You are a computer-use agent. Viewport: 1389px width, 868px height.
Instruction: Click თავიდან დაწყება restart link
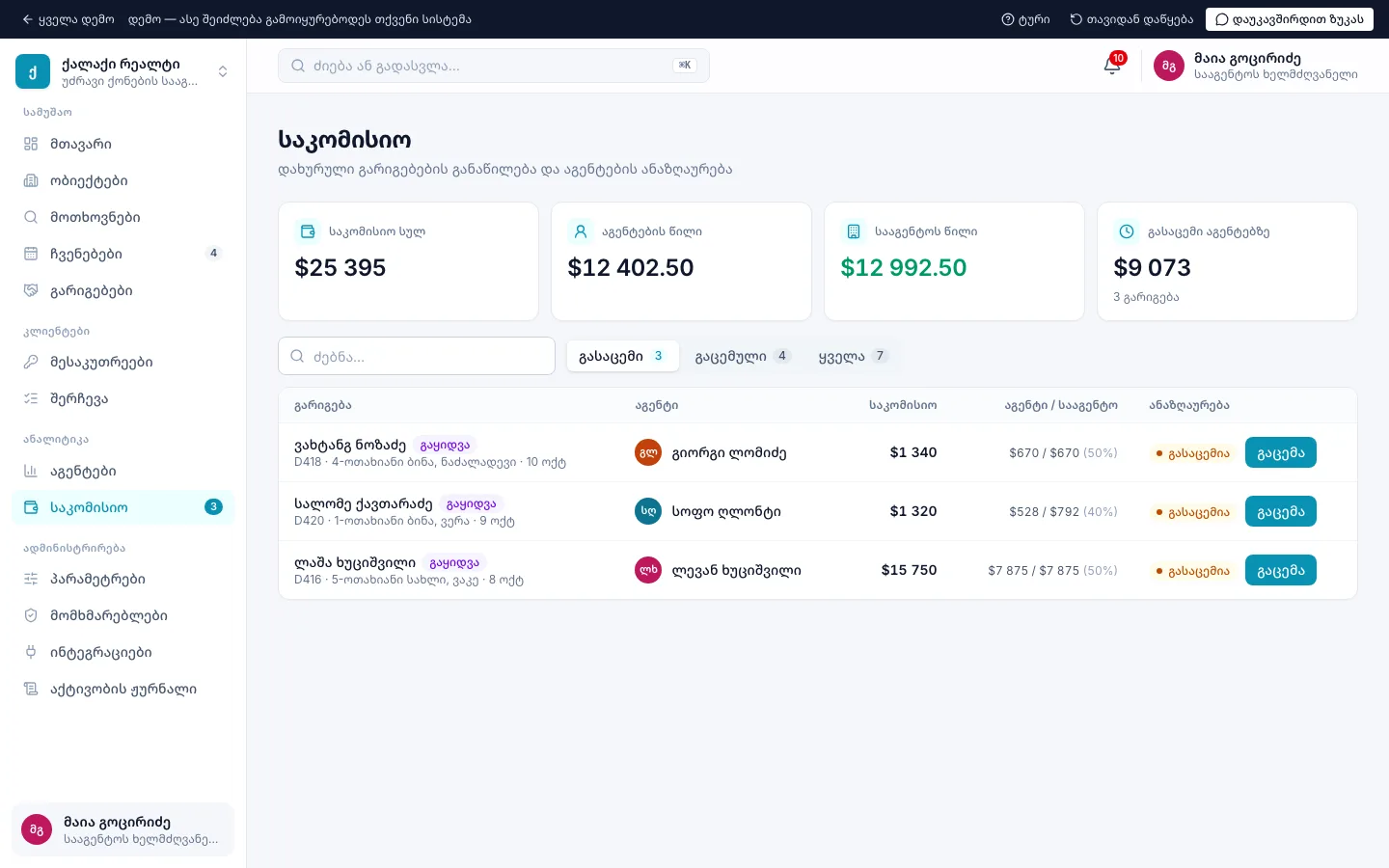[x=1131, y=19]
